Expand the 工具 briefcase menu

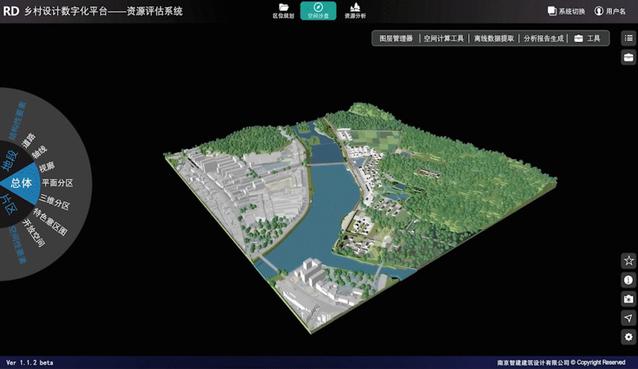(x=587, y=38)
